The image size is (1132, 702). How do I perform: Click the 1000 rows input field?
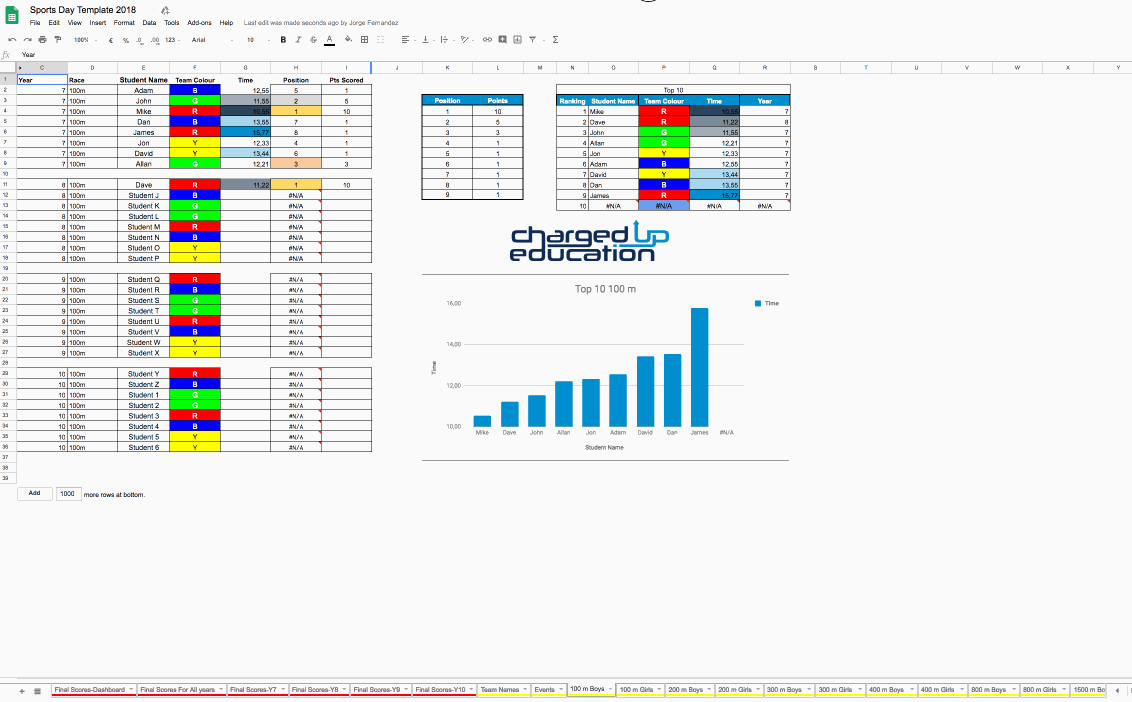(x=68, y=494)
